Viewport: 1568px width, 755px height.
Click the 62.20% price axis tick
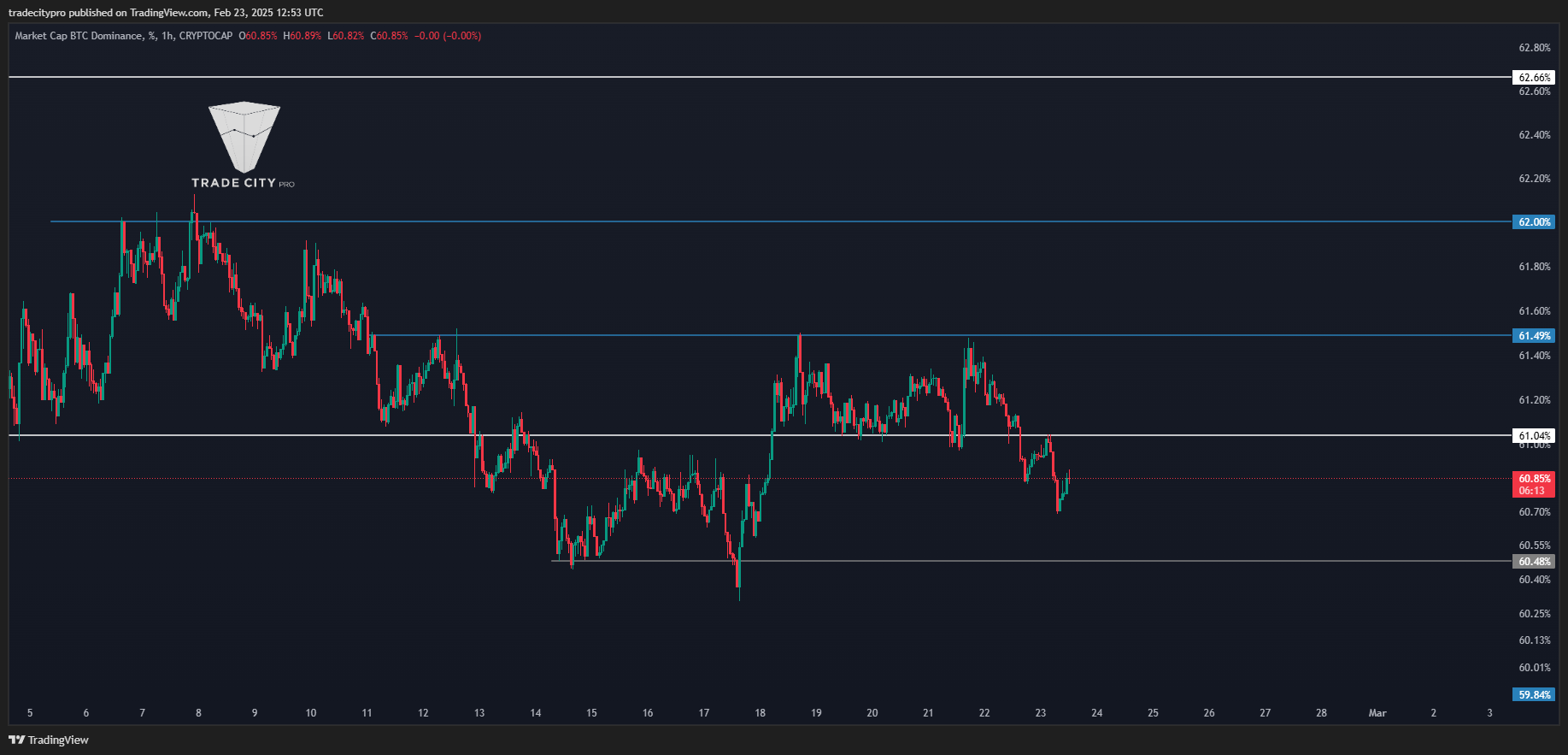pos(1535,179)
